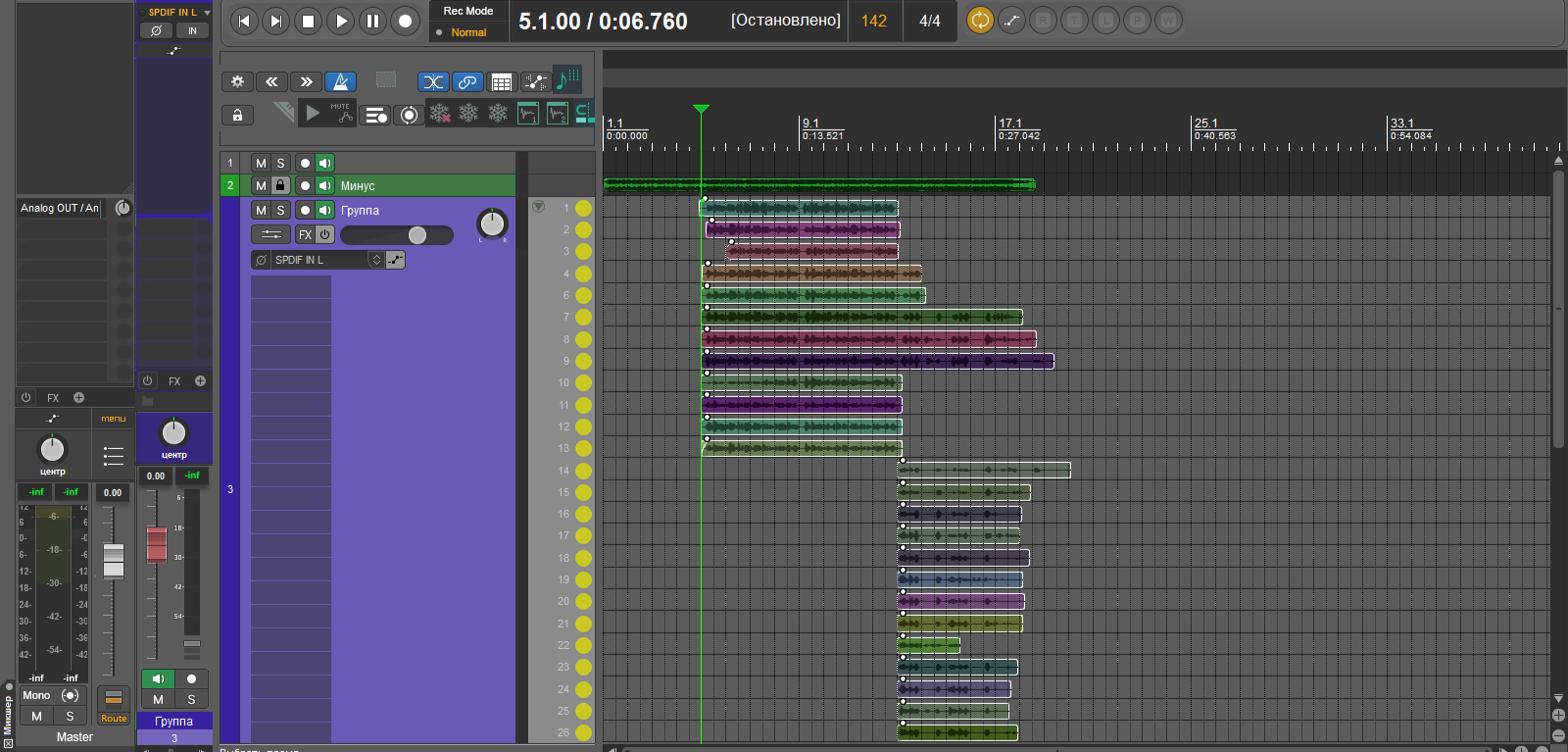Open track controls sliders icon for Группа
Viewport: 1568px width, 752px height.
pos(270,234)
